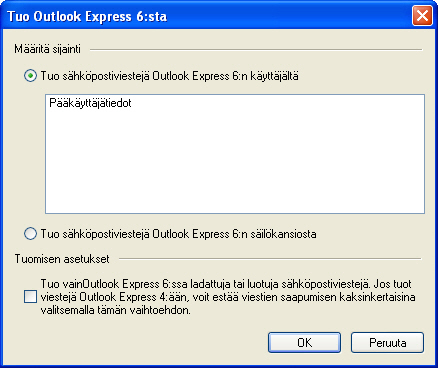Click the red X icon in title bar
The image size is (438, 368).
[422, 15]
